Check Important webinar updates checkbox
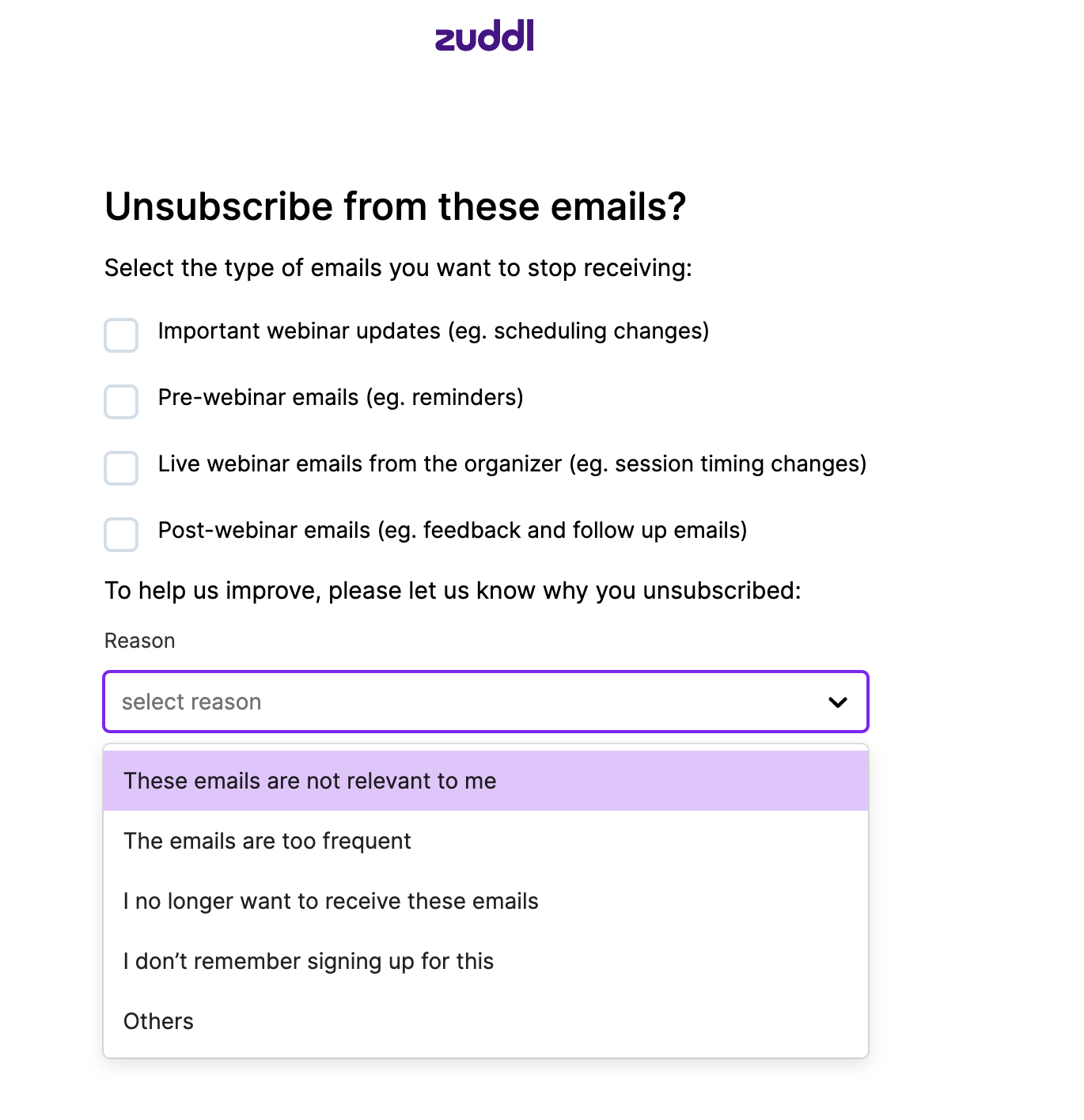This screenshot has height=1120, width=1084. (121, 335)
